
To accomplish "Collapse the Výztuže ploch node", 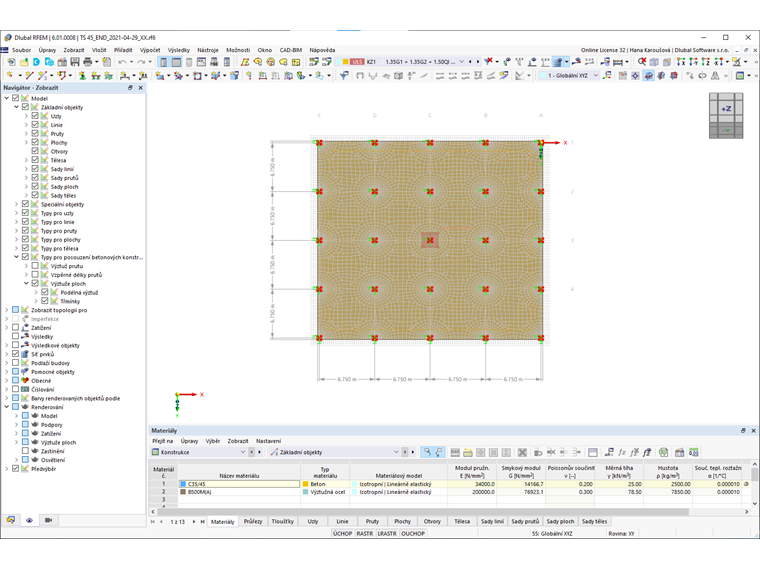I will click(26, 283).
